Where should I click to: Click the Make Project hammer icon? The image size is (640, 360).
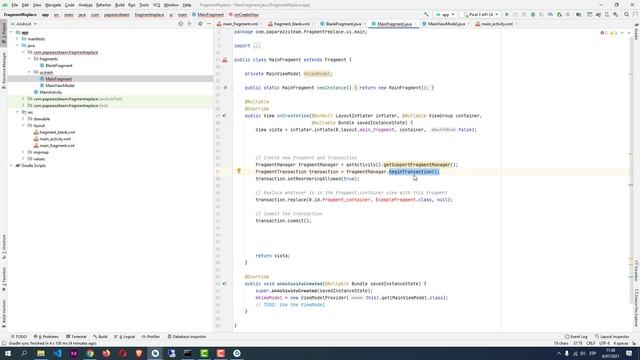[426, 15]
